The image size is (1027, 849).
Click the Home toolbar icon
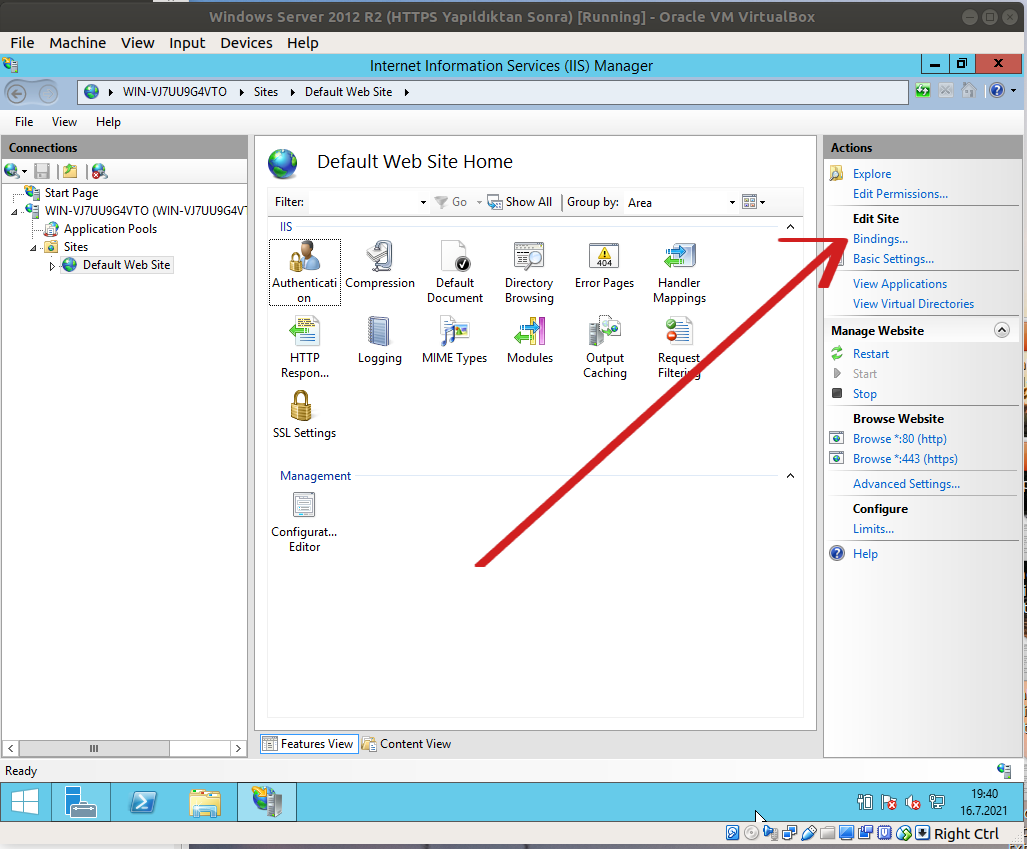pyautogui.click(x=969, y=90)
